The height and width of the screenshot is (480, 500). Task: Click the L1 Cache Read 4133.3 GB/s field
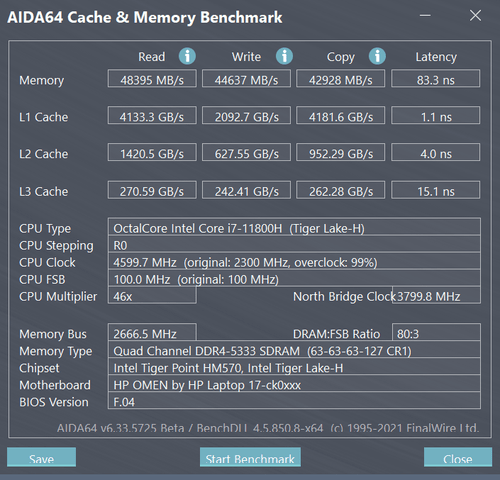(x=152, y=115)
